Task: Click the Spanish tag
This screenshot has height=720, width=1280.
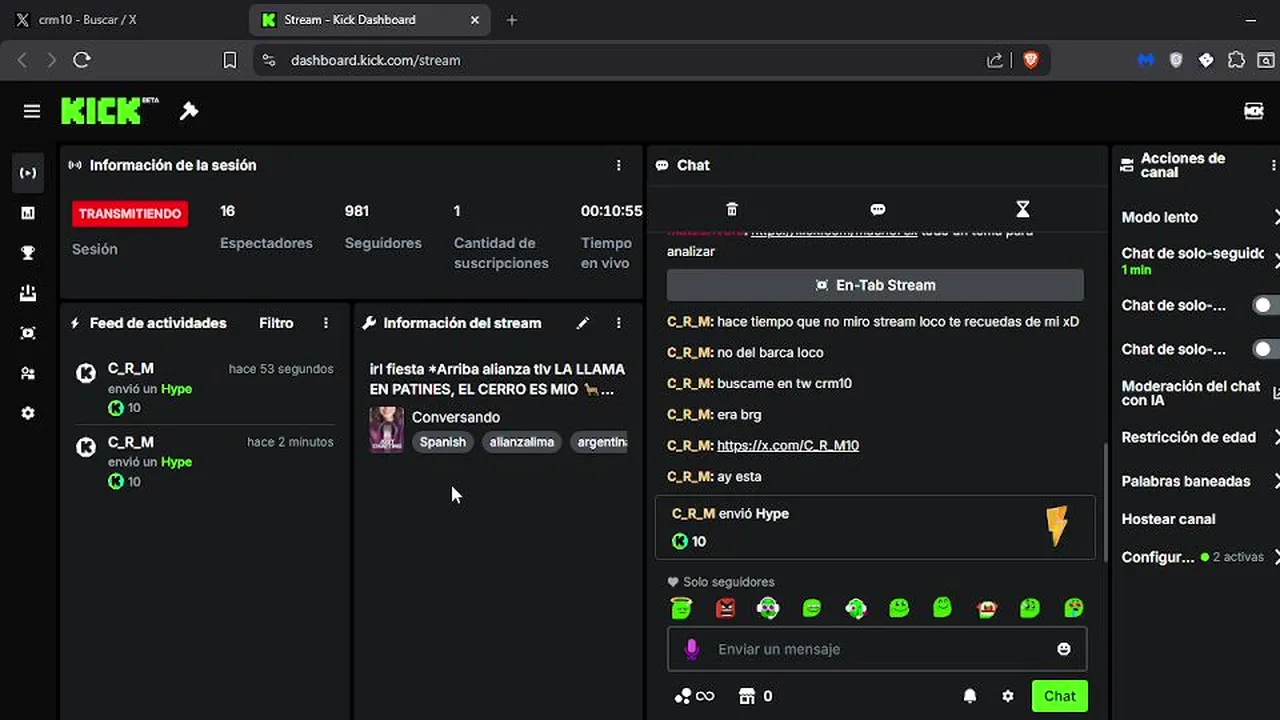Action: coord(443,442)
